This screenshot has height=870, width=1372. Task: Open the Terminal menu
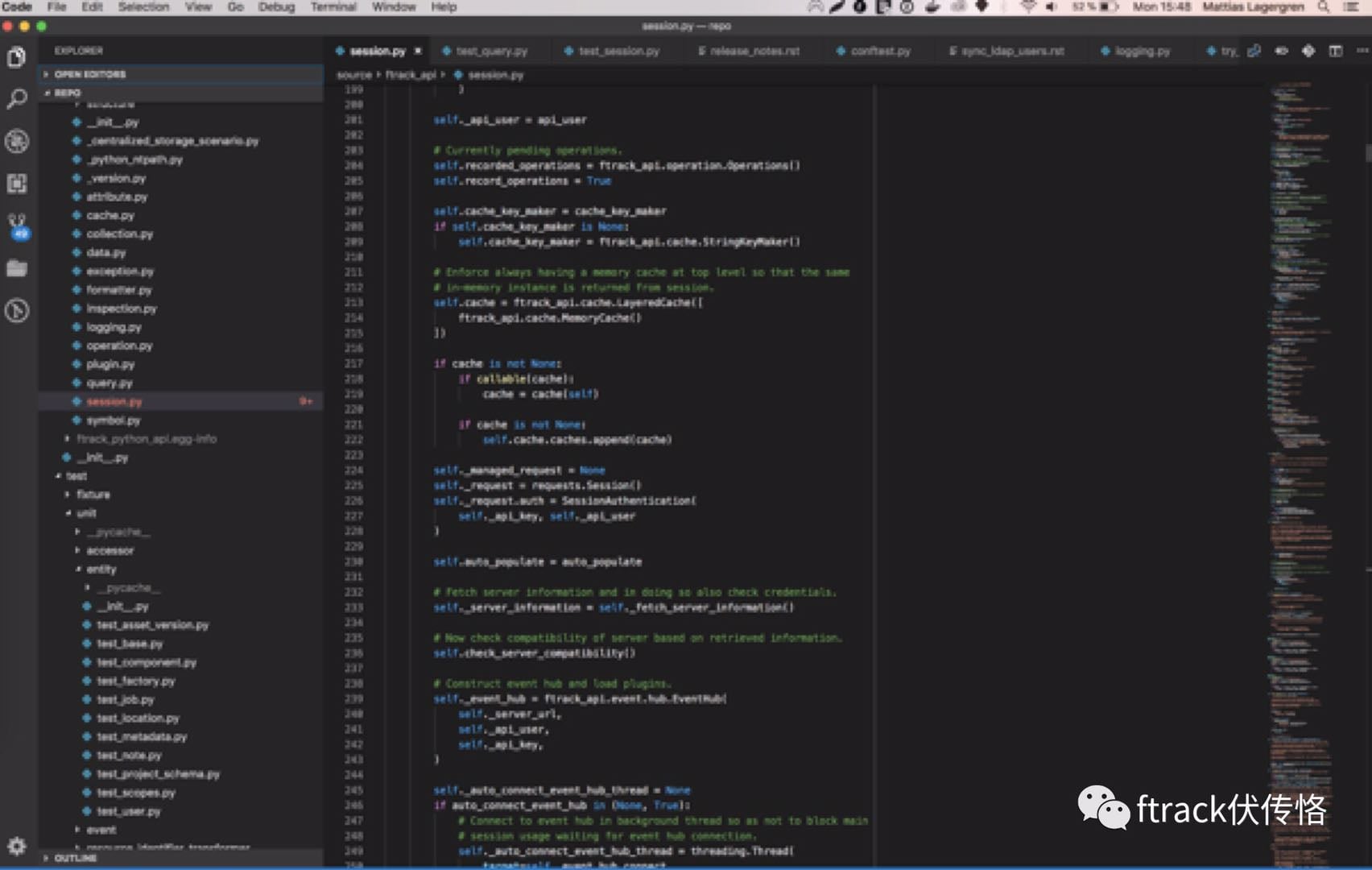(x=333, y=7)
